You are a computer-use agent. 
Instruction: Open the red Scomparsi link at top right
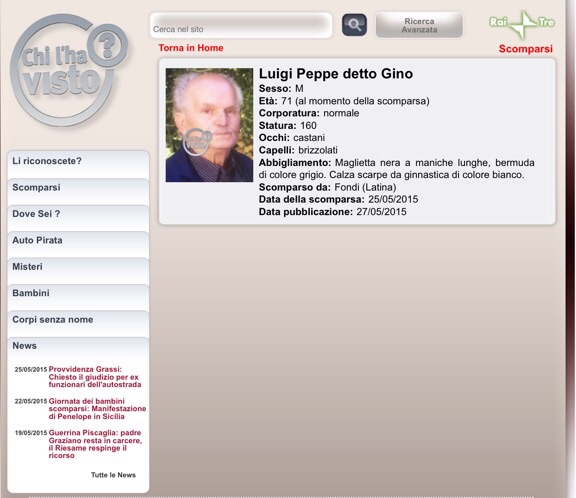pos(525,49)
